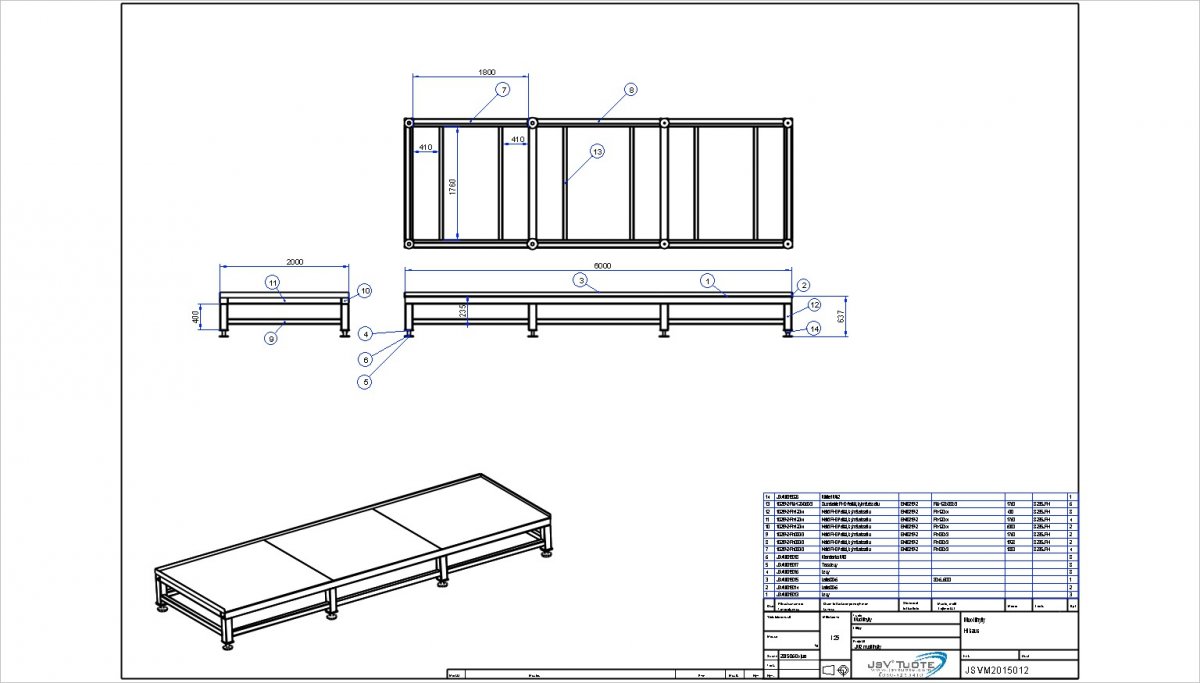Select the 1800 dimension above top view
This screenshot has width=1200, height=683.
click(486, 72)
